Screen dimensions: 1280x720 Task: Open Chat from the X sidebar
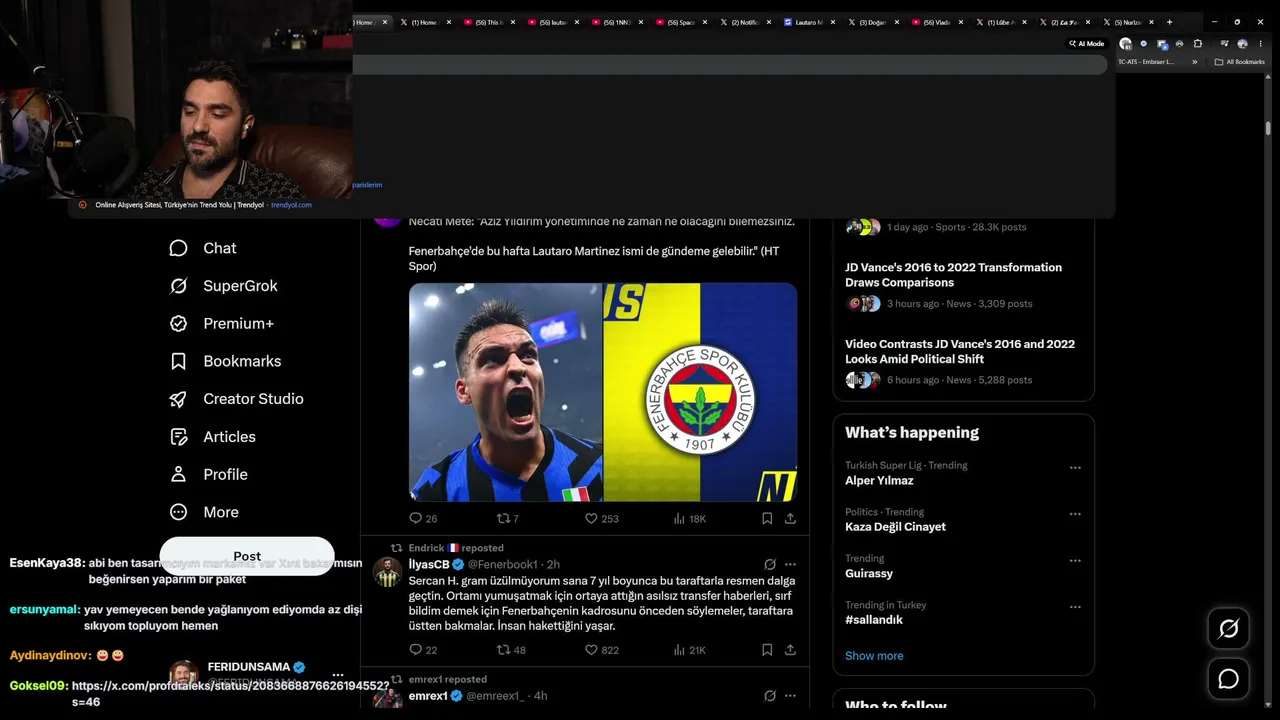pyautogui.click(x=203, y=248)
